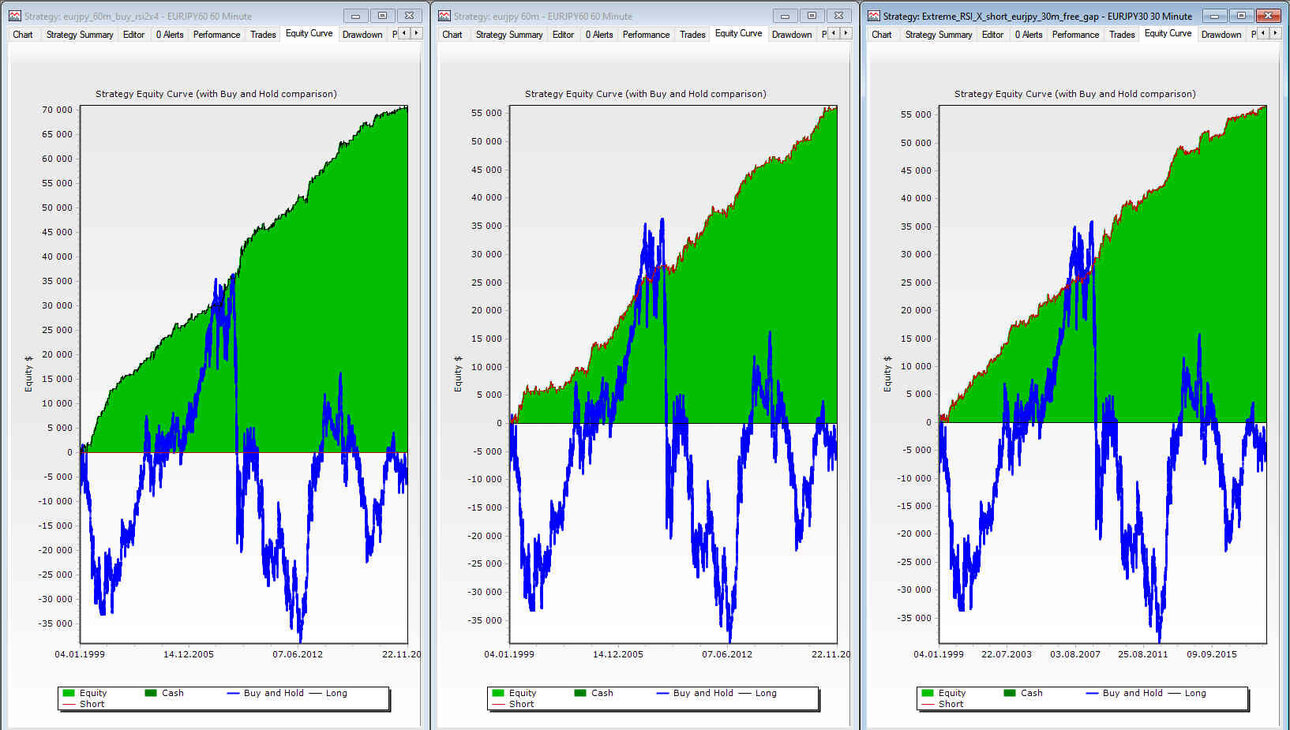
Task: Click the 07.06.2012 date label in the middle eurjpy 60m chart
Action: (727, 654)
